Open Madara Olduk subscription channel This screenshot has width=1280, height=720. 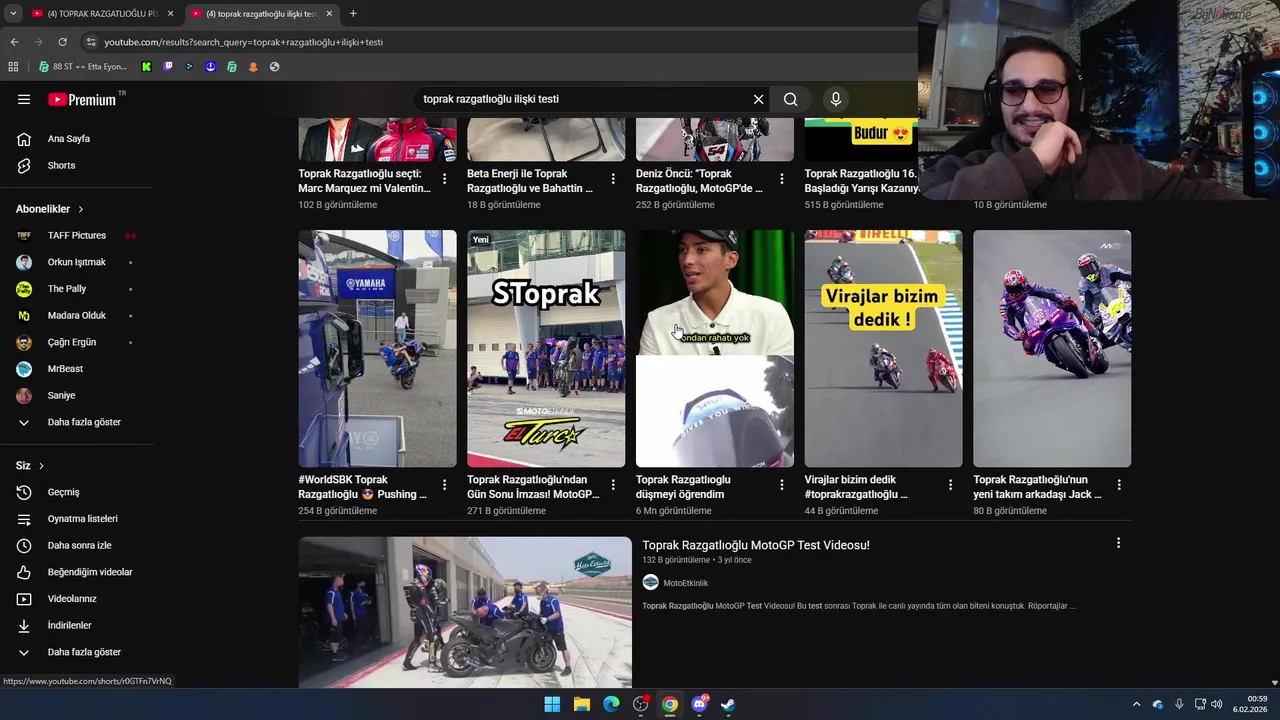pyautogui.click(x=76, y=315)
